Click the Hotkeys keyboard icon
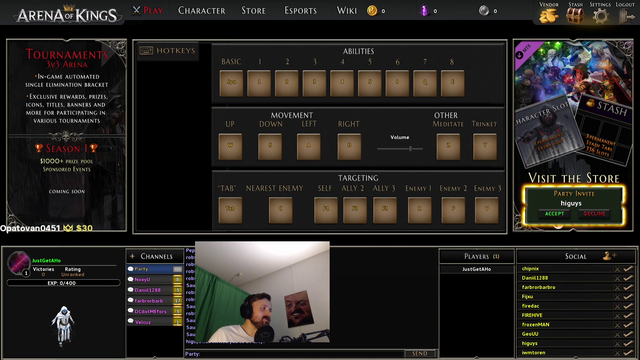 click(146, 51)
